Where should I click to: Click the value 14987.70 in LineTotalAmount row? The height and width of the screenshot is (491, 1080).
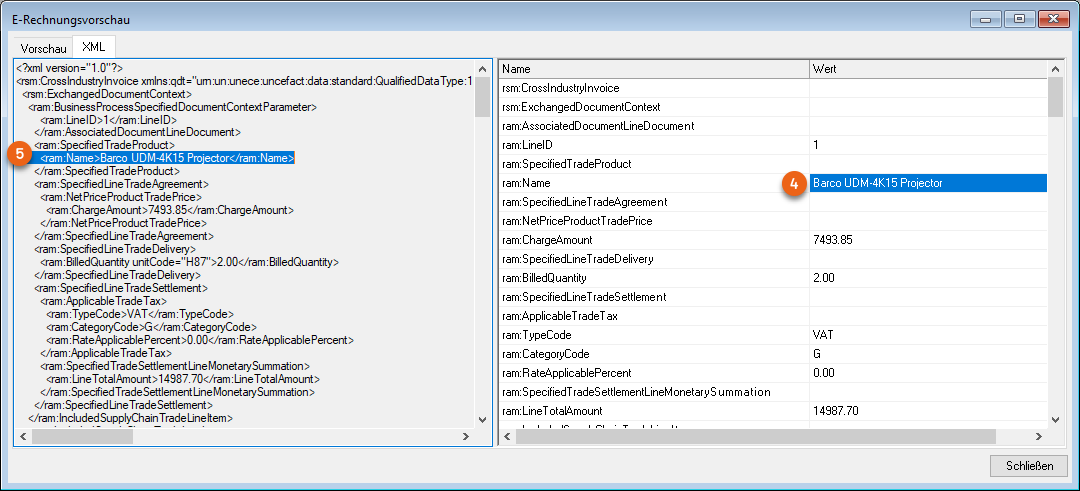pyautogui.click(x=836, y=411)
